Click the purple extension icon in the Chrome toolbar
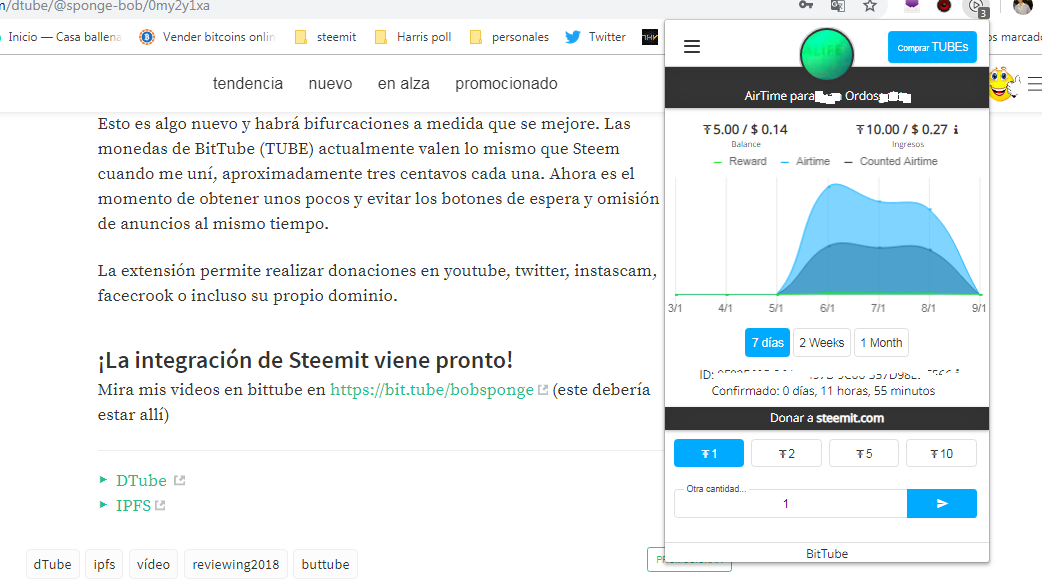Image resolution: width=1042 pixels, height=586 pixels. 912,5
